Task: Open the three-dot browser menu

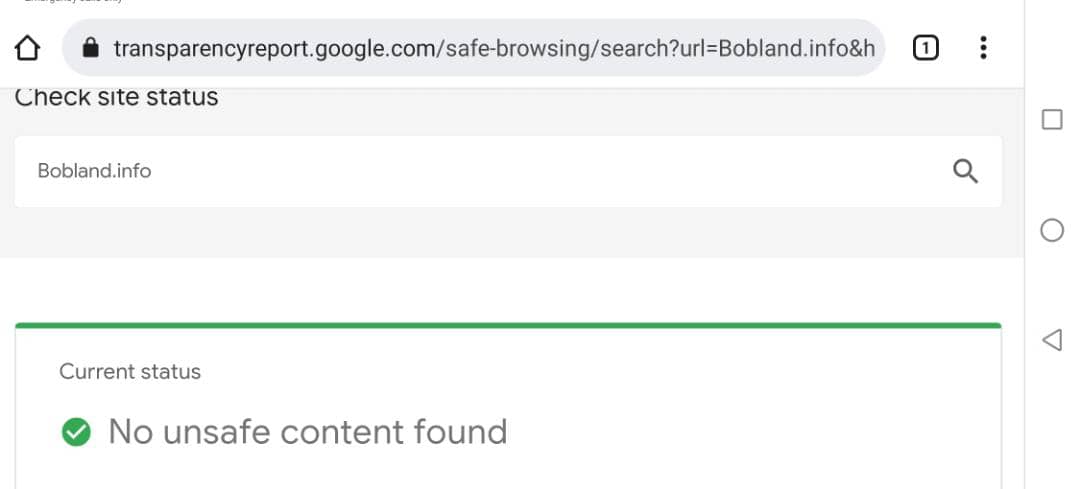Action: 983,48
